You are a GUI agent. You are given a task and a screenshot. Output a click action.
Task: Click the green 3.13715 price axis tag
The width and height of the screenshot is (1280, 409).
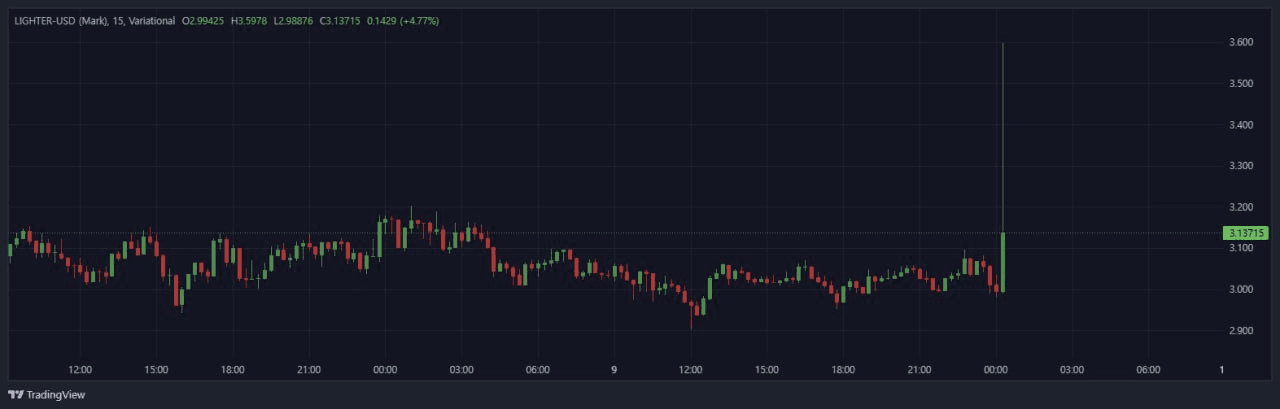1246,233
